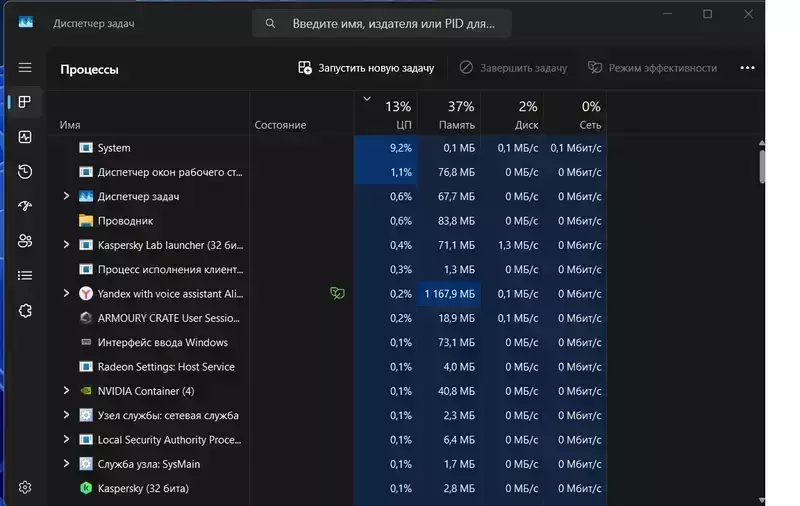This screenshot has width=800, height=506.
Task: Open Task Manager settings gear
Action: [x=24, y=488]
